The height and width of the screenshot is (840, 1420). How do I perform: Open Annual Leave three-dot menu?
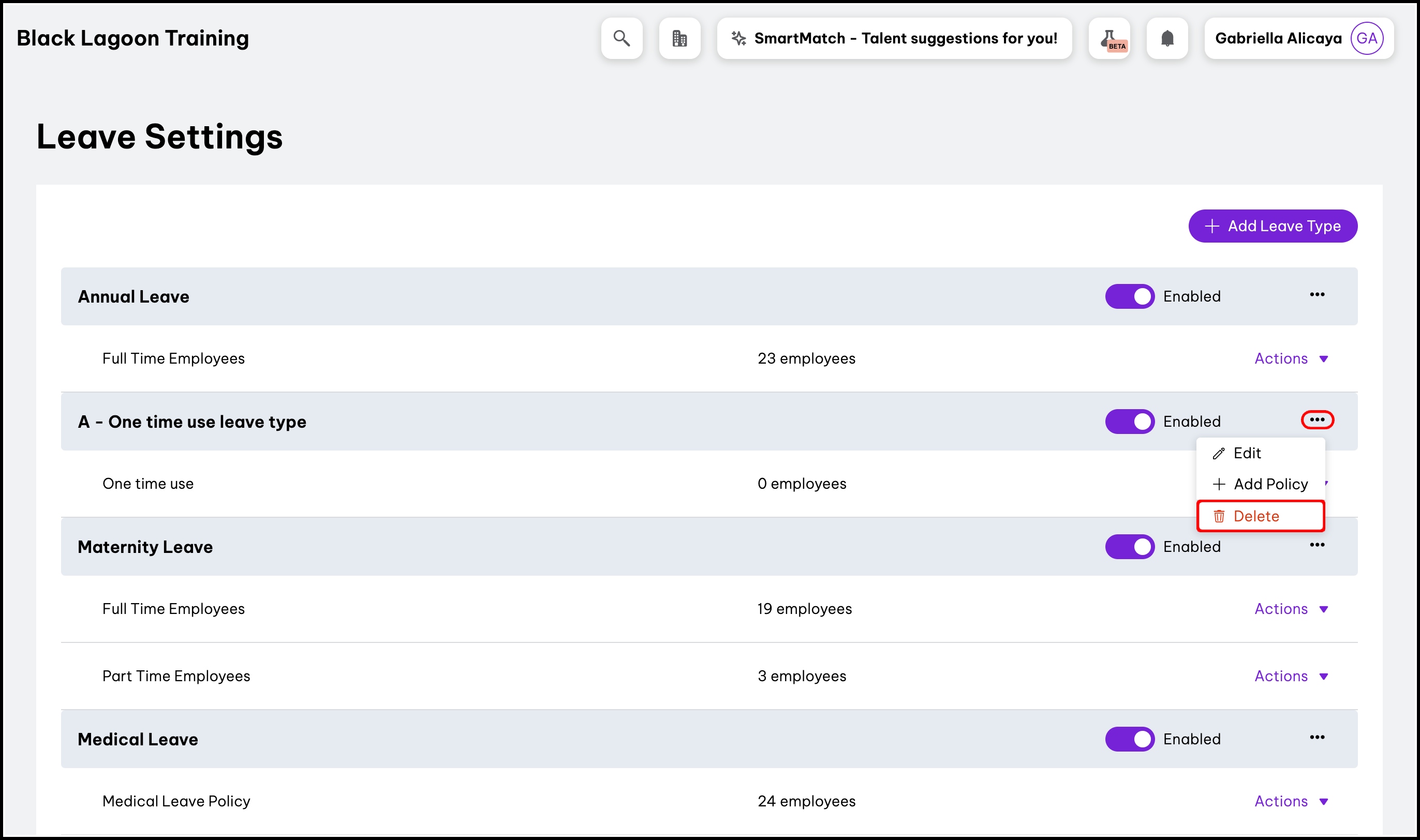point(1317,294)
